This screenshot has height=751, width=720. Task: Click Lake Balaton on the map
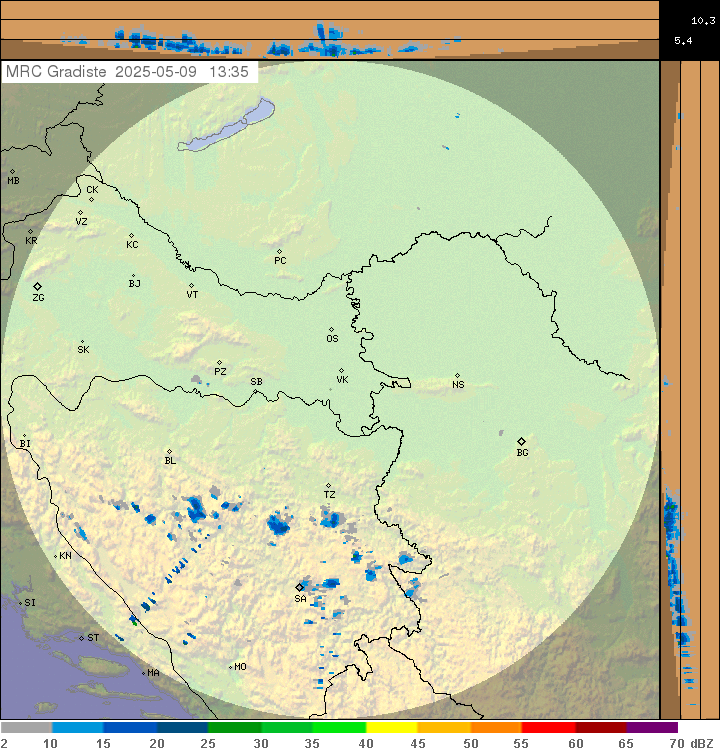coord(225,125)
